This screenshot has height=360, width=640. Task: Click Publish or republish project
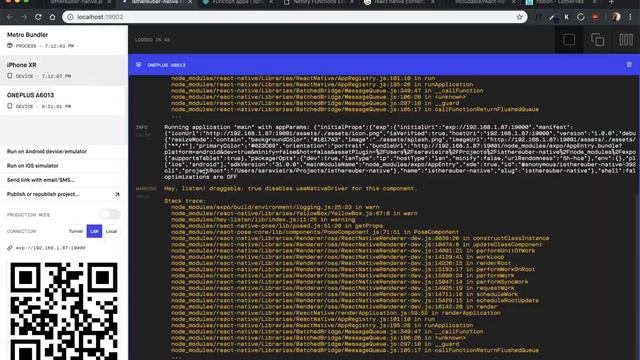pos(43,194)
